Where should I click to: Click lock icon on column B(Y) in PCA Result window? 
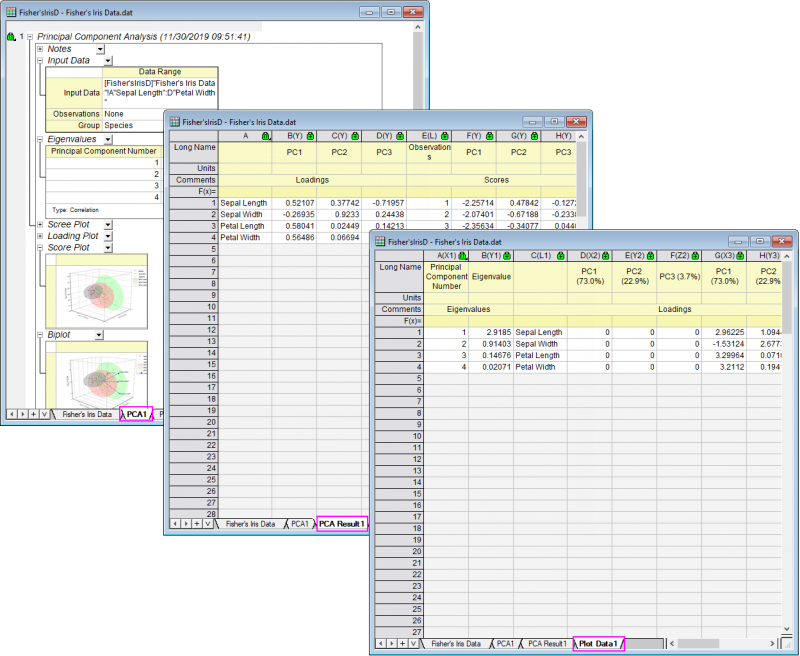[x=310, y=136]
